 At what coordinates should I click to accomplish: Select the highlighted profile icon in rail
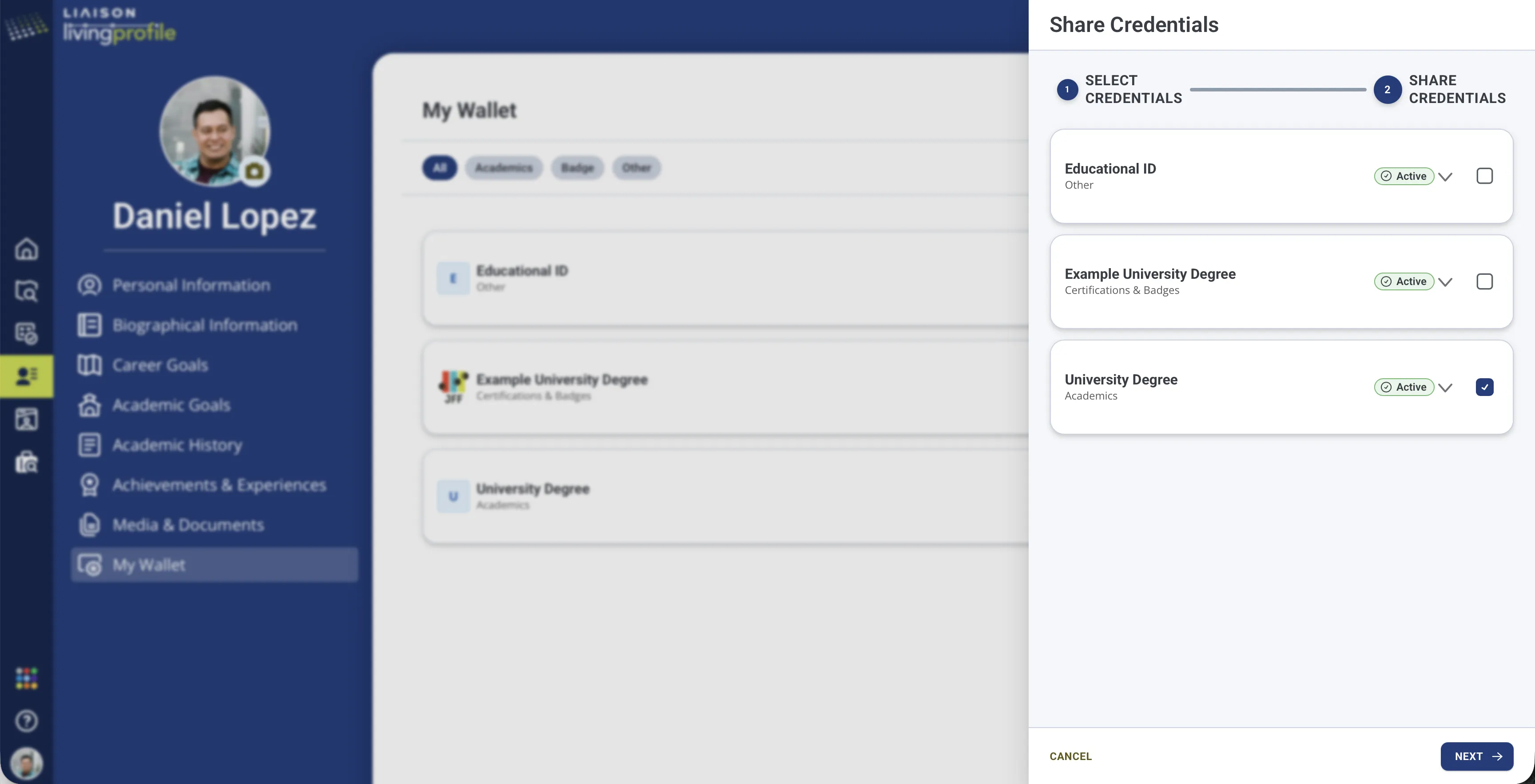coord(26,376)
